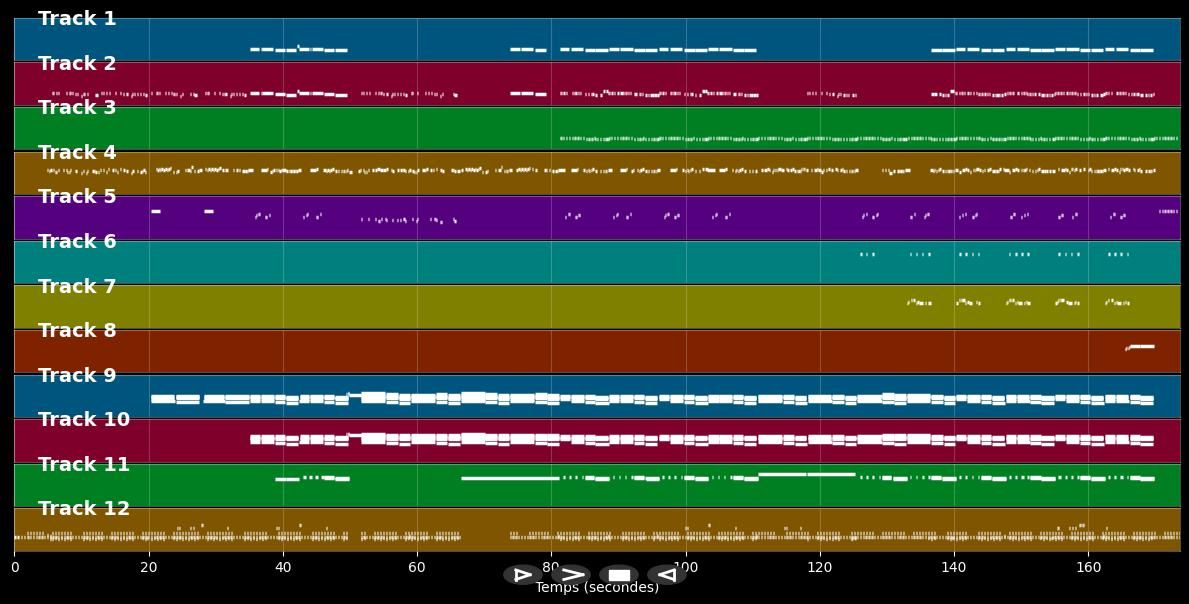Click the right-pointing triangle-with-bar playback button
The width and height of the screenshot is (1189, 604).
click(522, 575)
